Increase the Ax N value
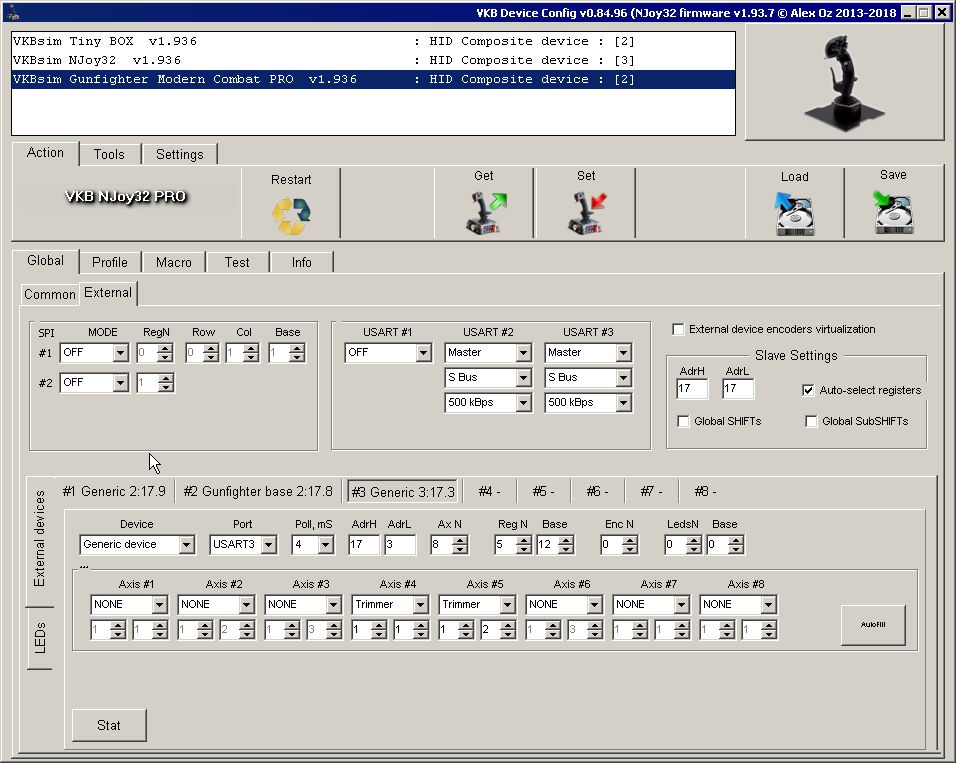Viewport: 956px width, 763px height. [461, 540]
